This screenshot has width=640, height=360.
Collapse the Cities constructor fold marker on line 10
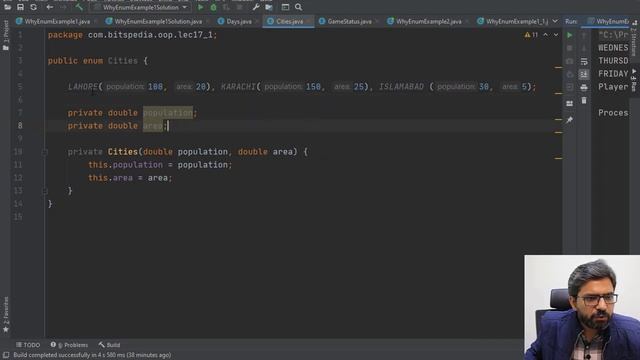45,152
